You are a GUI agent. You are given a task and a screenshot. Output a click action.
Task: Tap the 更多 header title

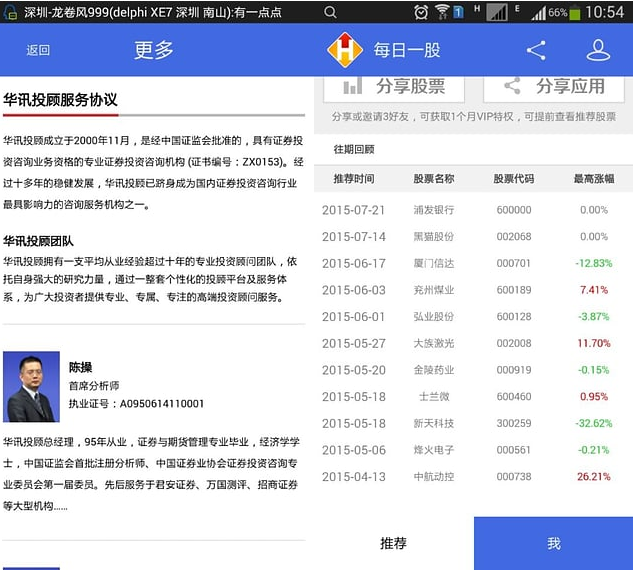pyautogui.click(x=154, y=50)
